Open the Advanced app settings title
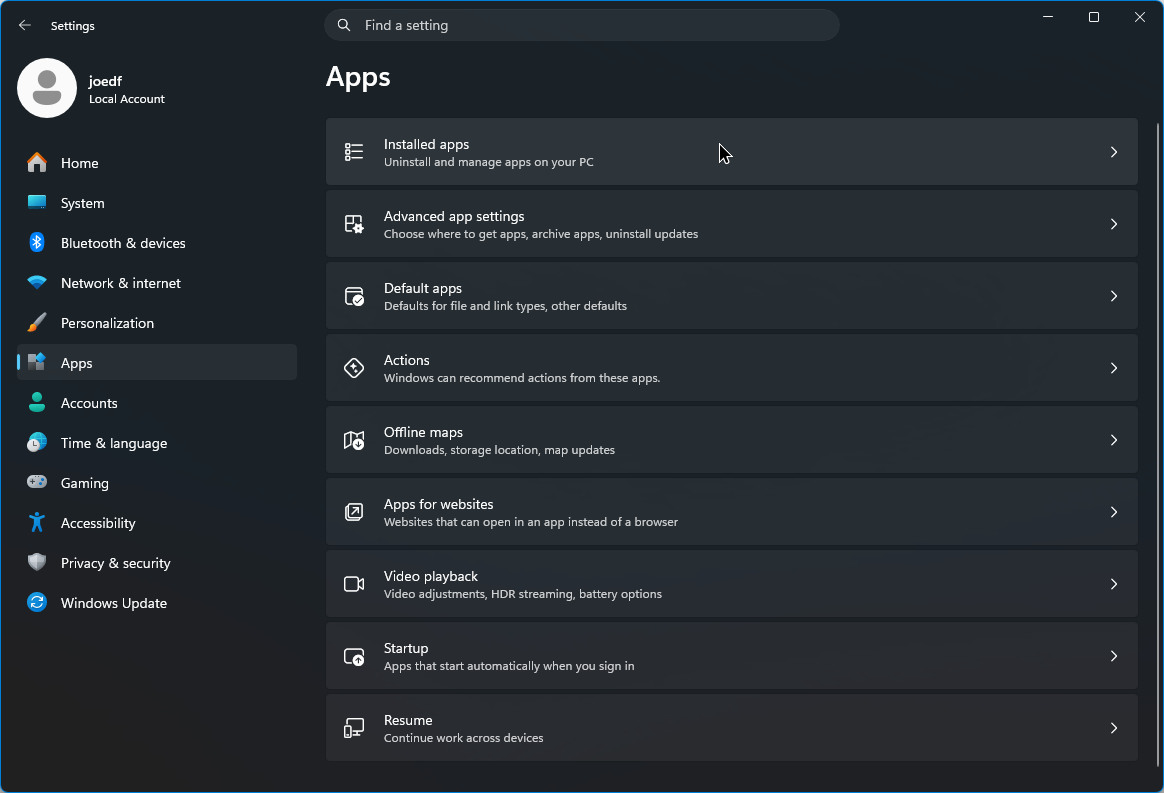 coord(454,216)
